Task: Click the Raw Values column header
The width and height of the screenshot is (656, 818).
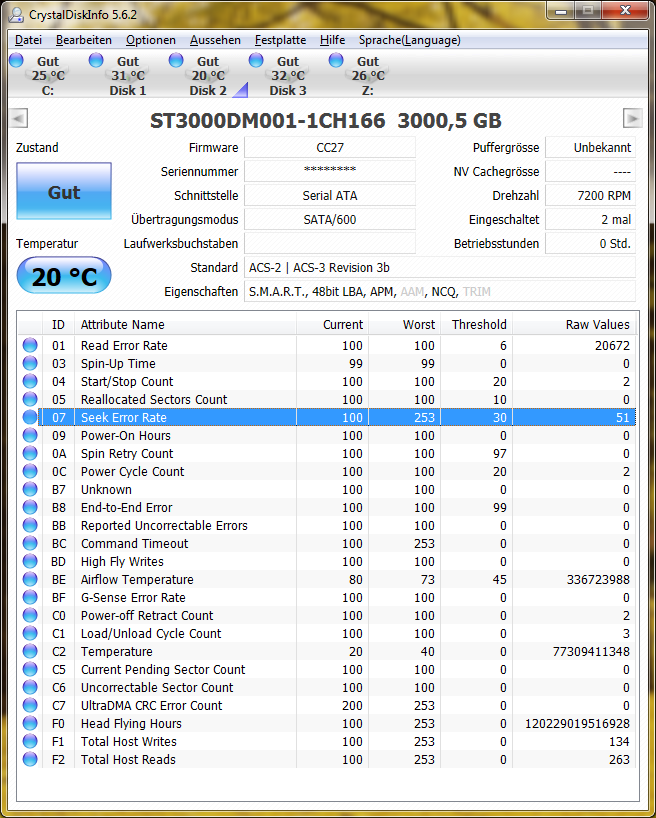Action: pyautogui.click(x=574, y=324)
